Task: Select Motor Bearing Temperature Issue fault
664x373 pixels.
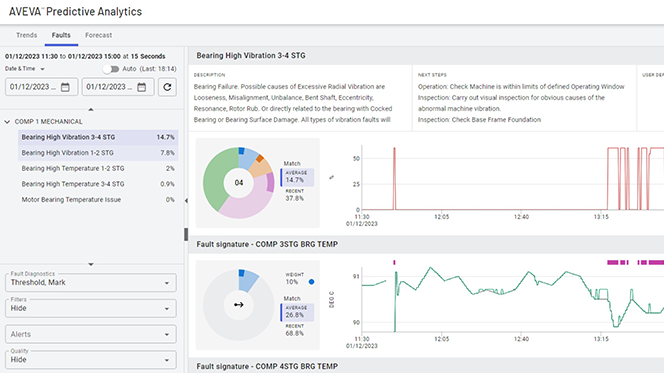Action: [x=98, y=199]
